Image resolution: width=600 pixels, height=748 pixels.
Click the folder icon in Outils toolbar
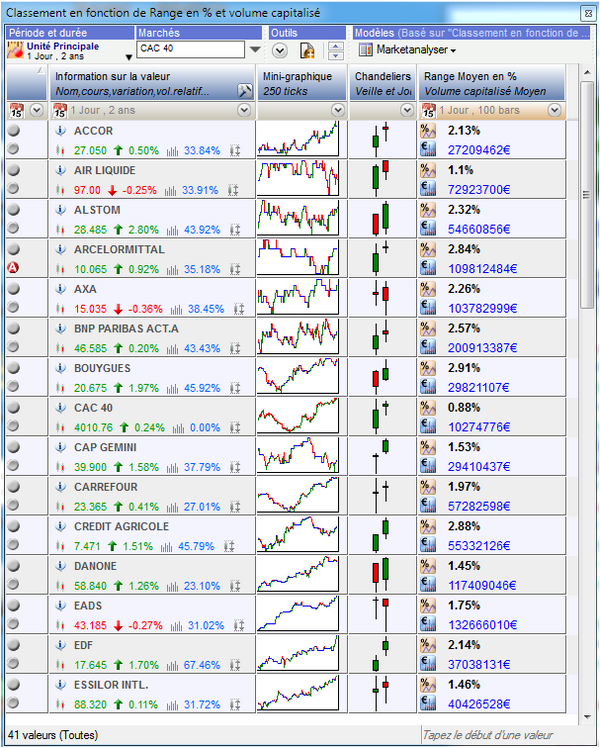pyautogui.click(x=307, y=50)
